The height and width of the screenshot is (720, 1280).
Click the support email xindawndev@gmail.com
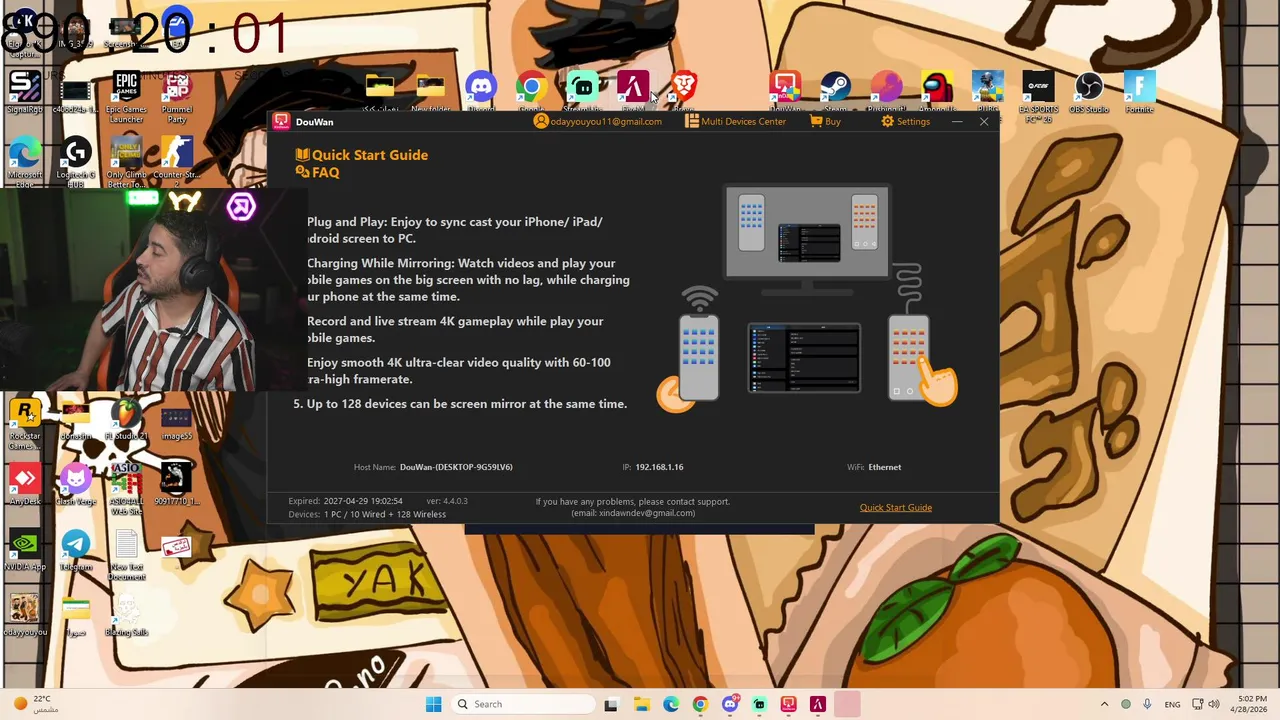633,513
